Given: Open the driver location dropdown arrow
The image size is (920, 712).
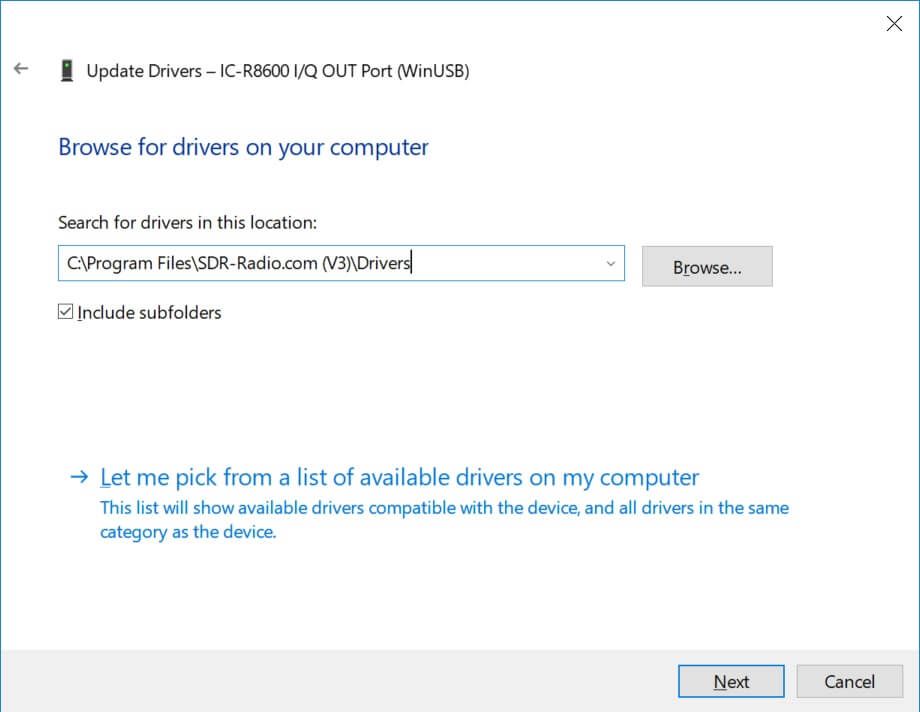Looking at the screenshot, I should coord(610,264).
